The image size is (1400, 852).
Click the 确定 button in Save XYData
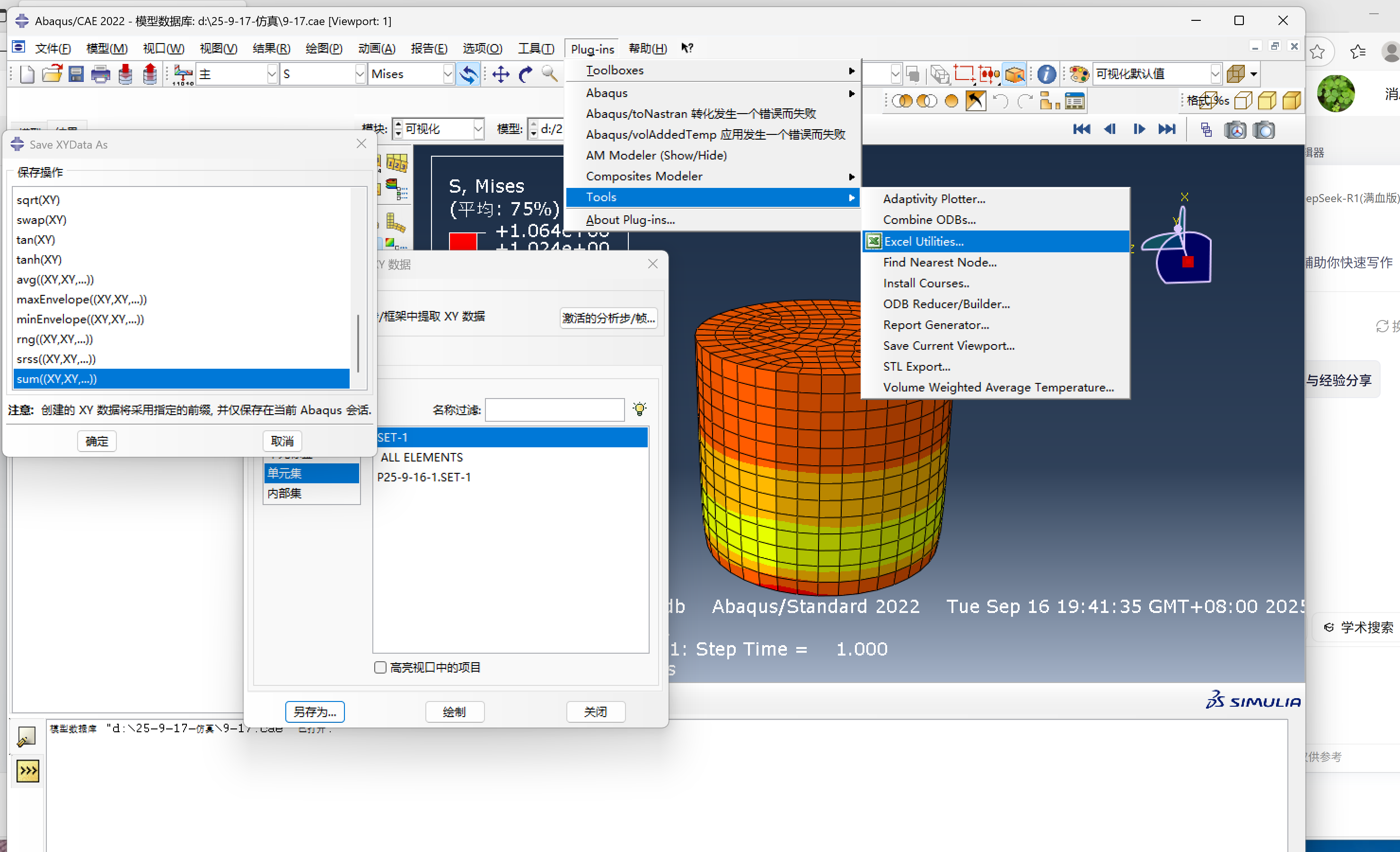click(97, 441)
